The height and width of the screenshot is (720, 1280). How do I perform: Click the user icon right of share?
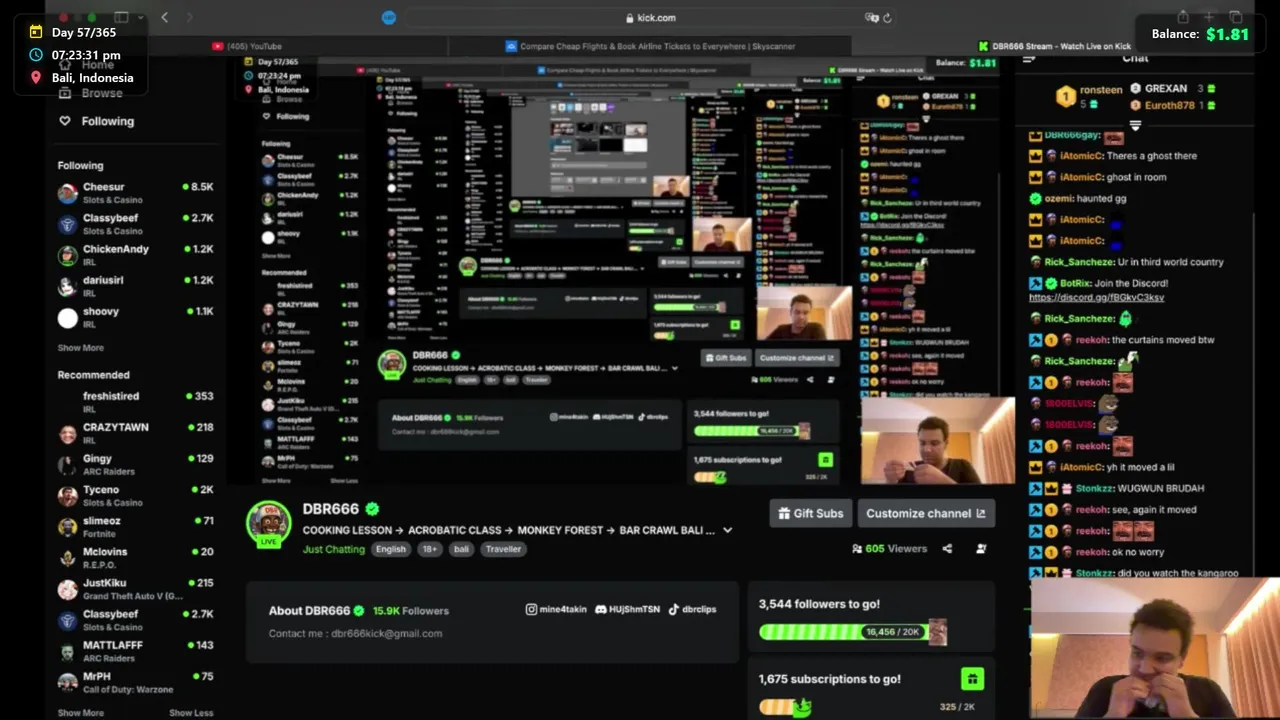click(x=981, y=548)
